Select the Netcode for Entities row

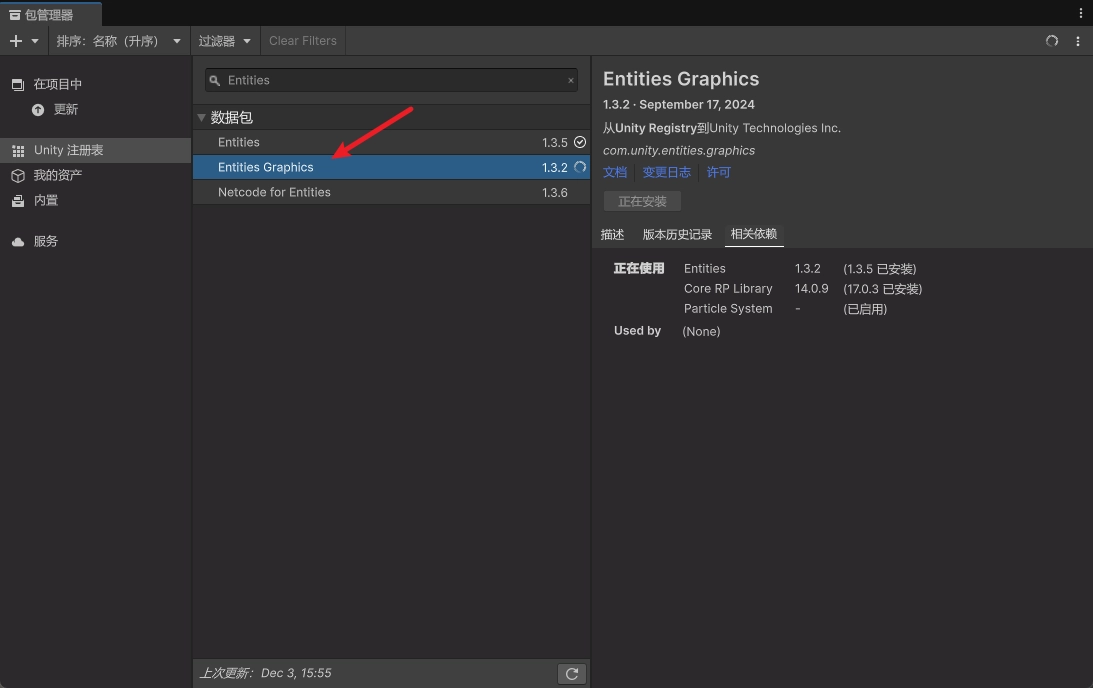tap(391, 192)
